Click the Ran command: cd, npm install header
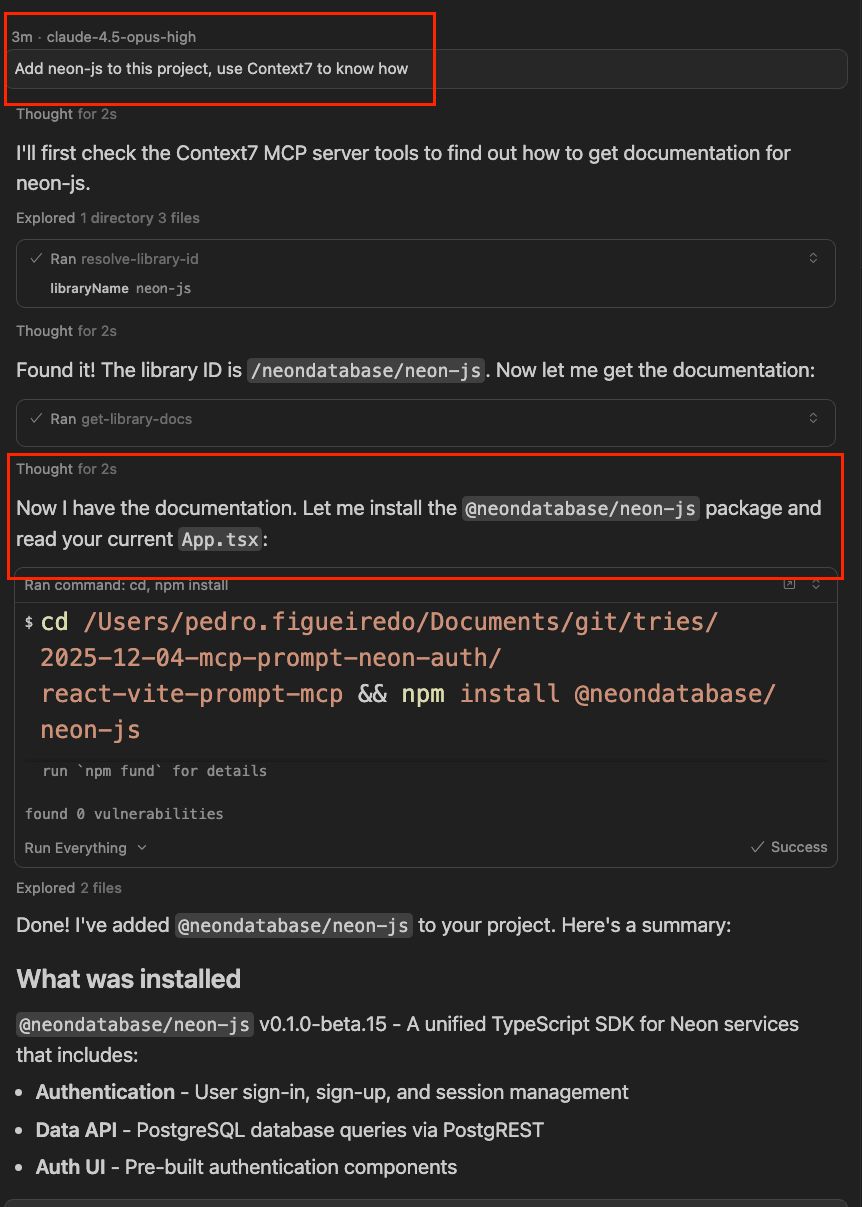Viewport: 862px width, 1207px height. point(126,585)
